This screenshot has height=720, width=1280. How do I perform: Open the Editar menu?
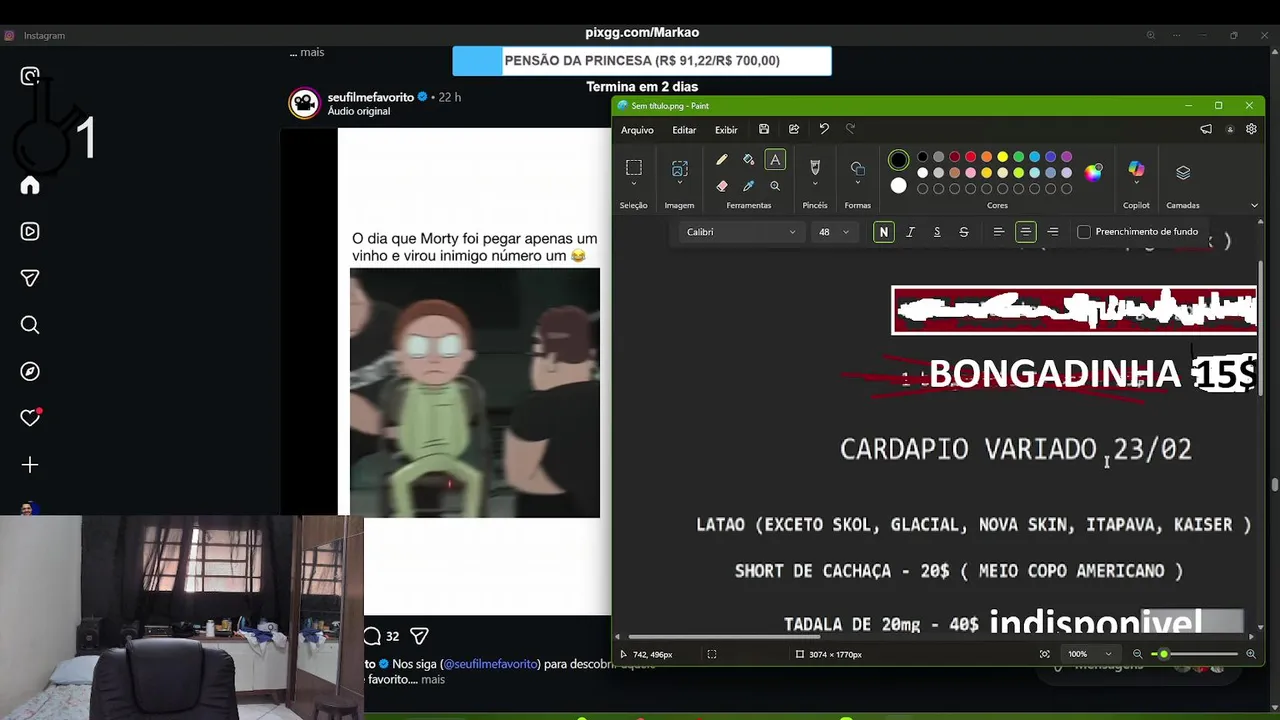pos(684,130)
